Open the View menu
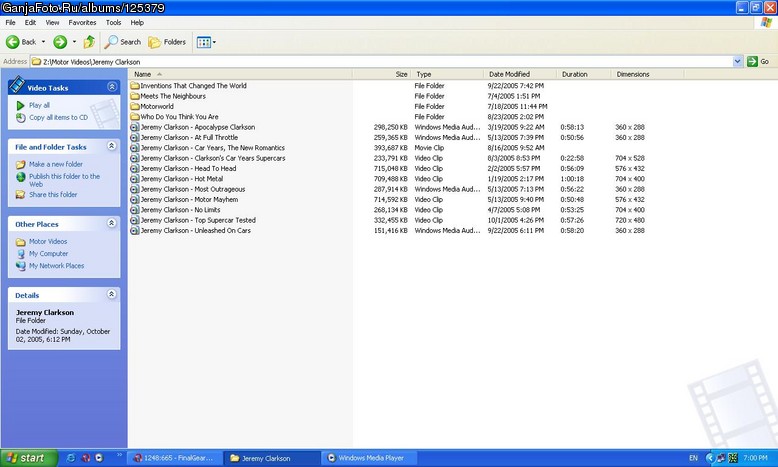Viewport: 778px width, 467px height. pyautogui.click(x=52, y=22)
